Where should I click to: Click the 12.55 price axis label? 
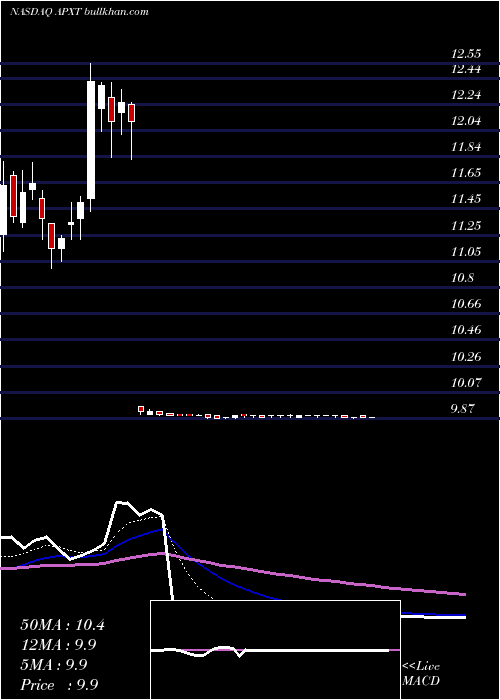[x=466, y=54]
